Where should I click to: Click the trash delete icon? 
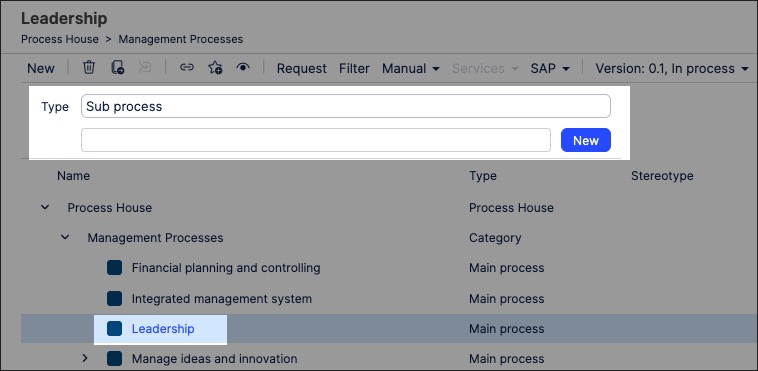pos(89,68)
